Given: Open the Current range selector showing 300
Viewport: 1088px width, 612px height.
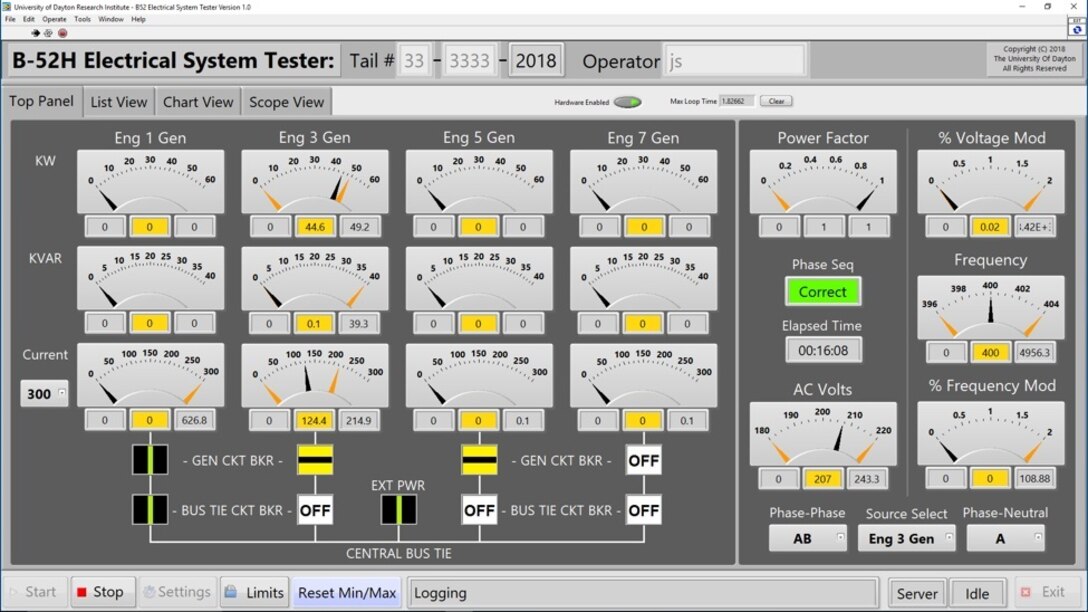Looking at the screenshot, I should click(42, 394).
